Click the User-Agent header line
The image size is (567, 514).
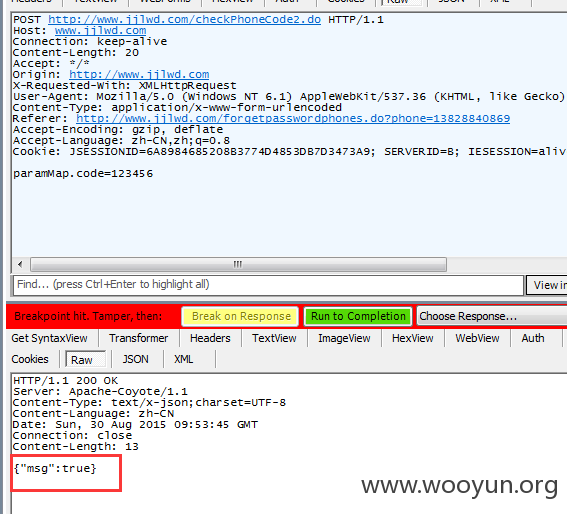tap(289, 97)
